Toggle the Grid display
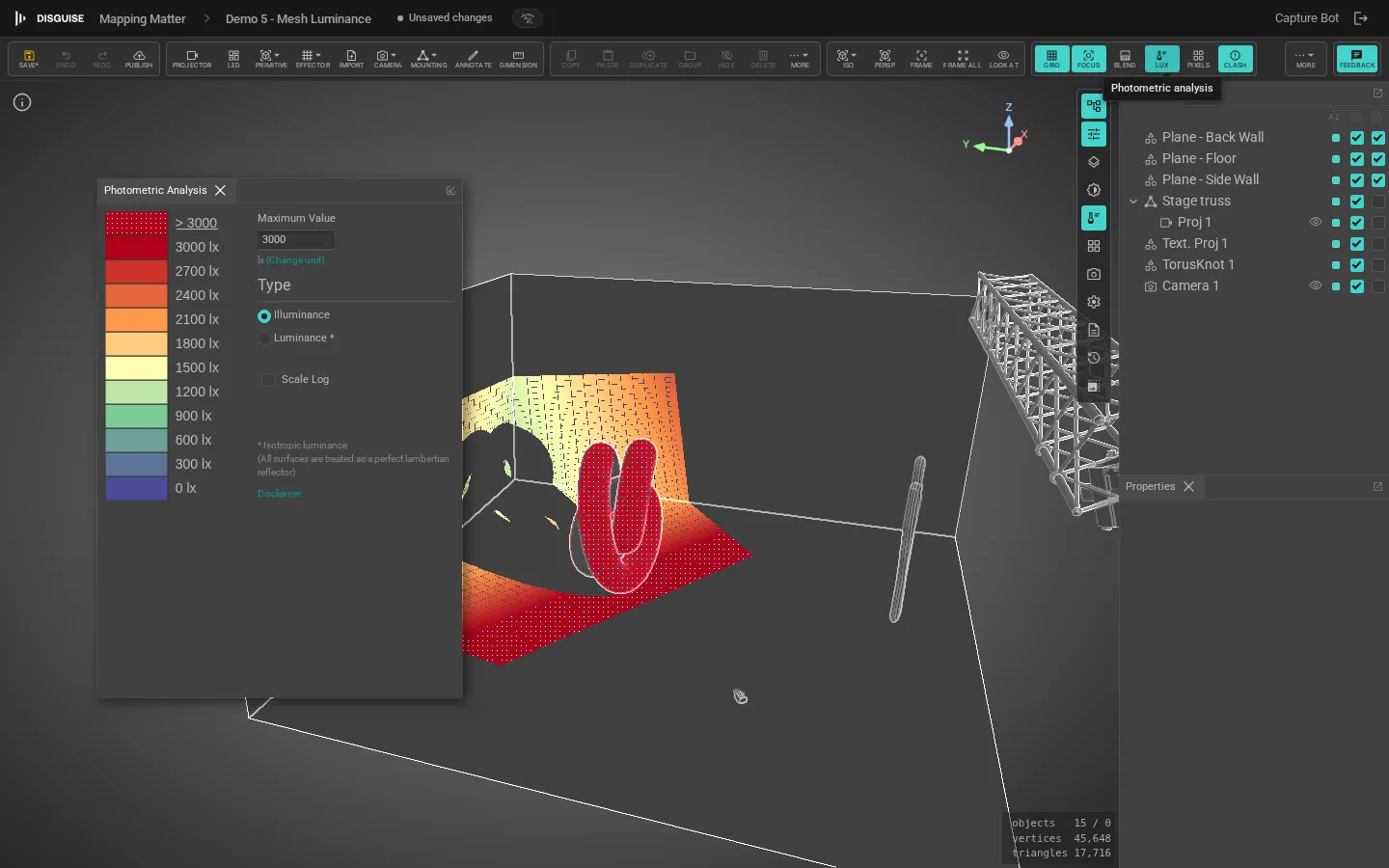This screenshot has width=1389, height=868. point(1051,59)
